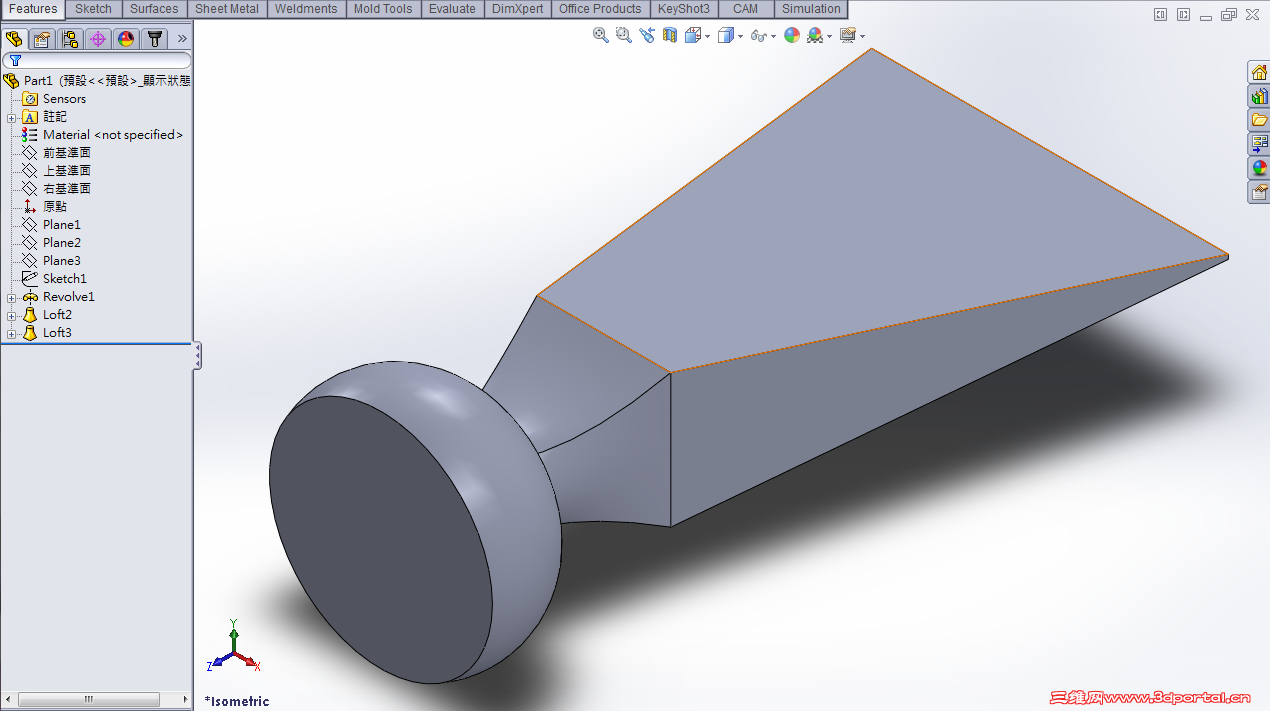The image size is (1270, 711).
Task: Open Display Style dropdown arrow
Action: coord(741,37)
